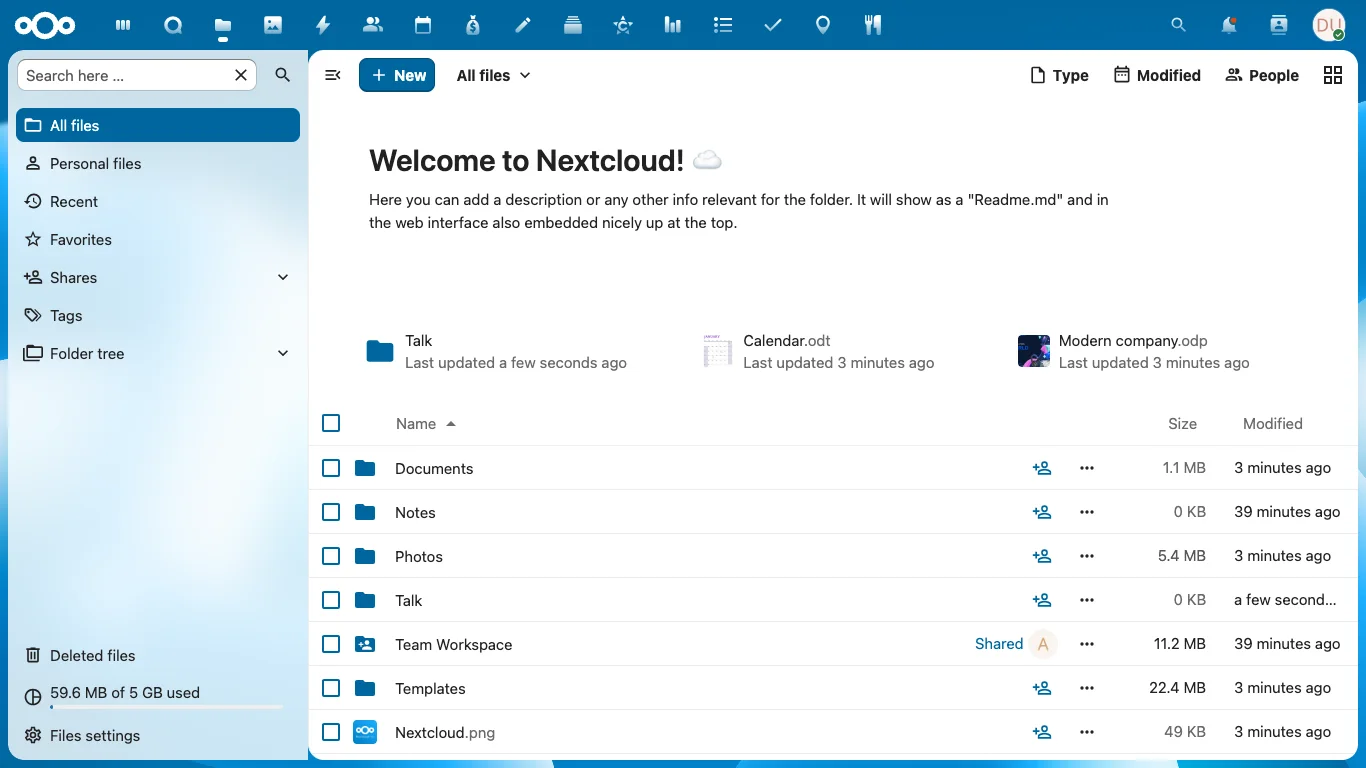
Task: Mark the Photos folder checkbox
Action: (x=331, y=556)
